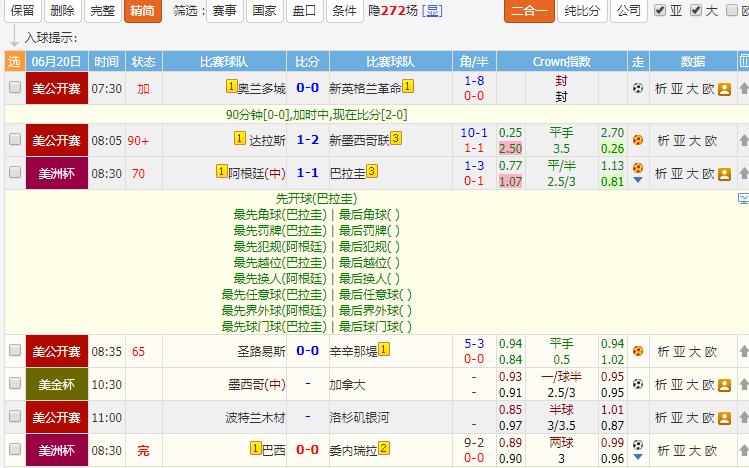Click trash icon in table header
The image size is (749, 468).
point(744,61)
